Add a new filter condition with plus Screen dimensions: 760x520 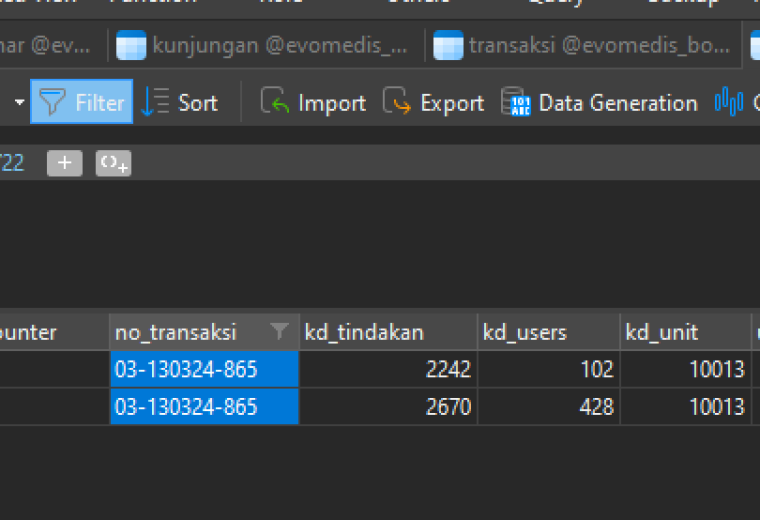[64, 163]
